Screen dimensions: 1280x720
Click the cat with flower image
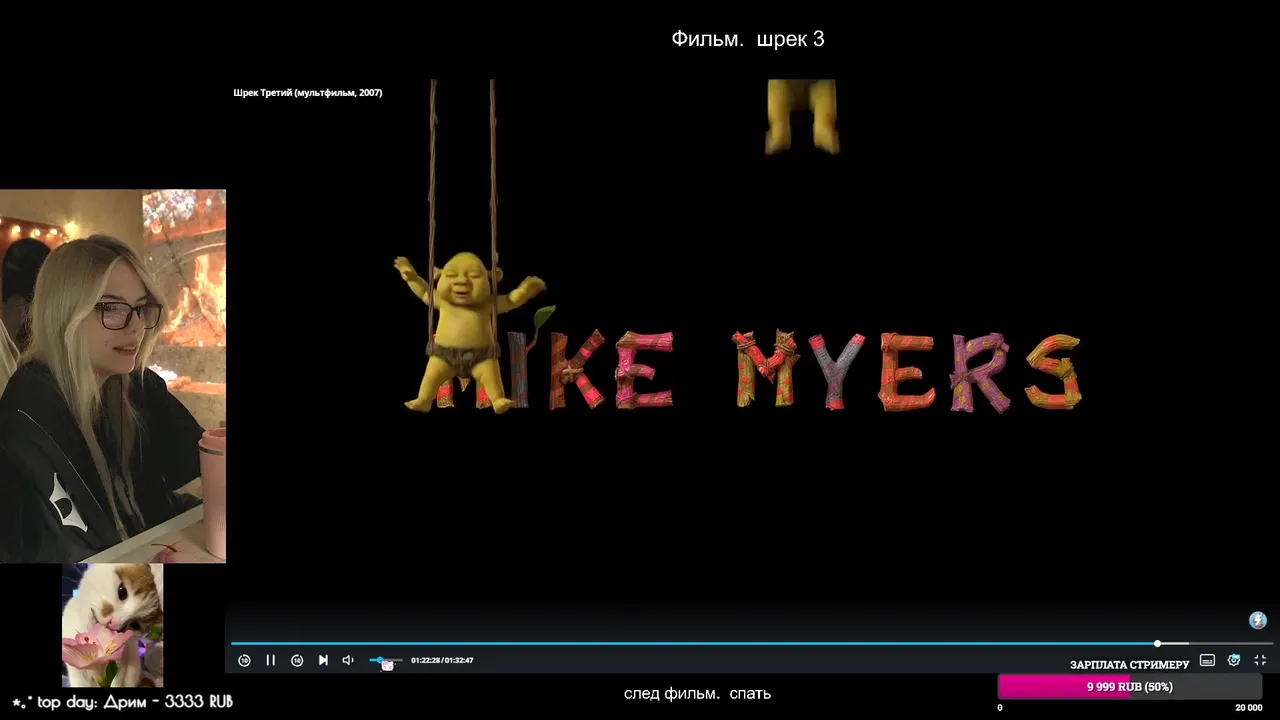112,625
